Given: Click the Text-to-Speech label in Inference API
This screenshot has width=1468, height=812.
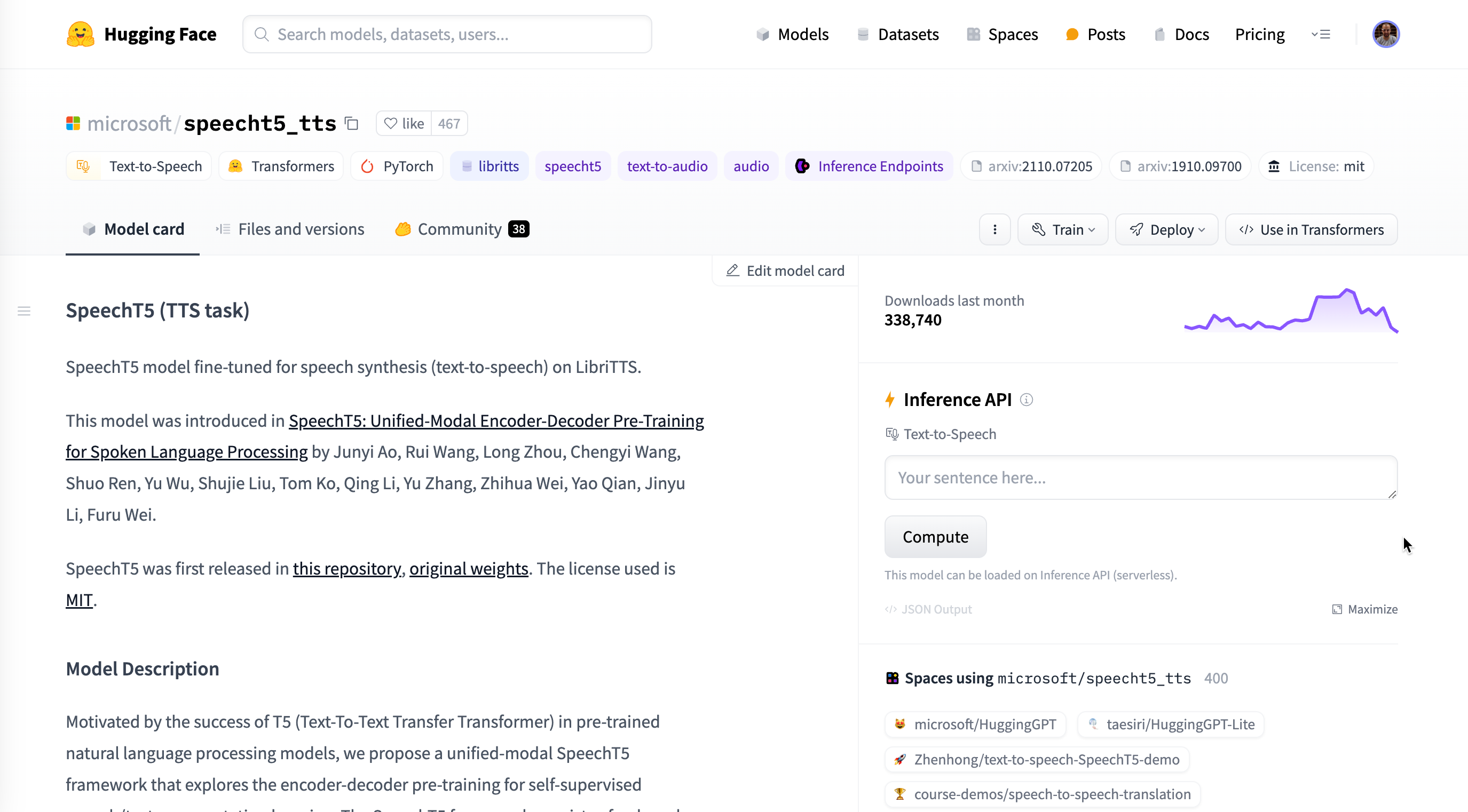Looking at the screenshot, I should (x=950, y=434).
